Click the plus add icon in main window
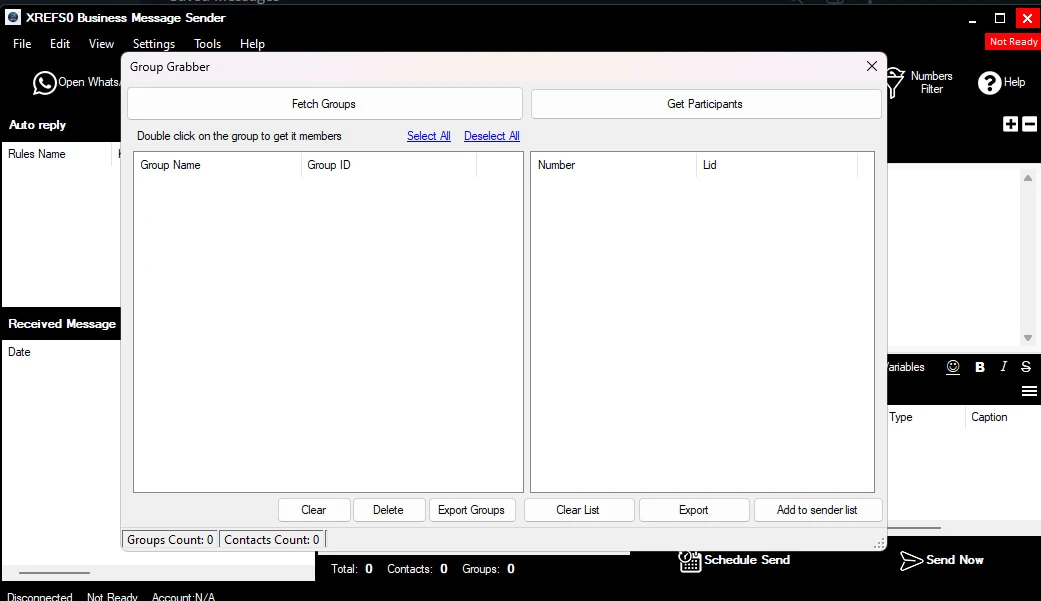Screen dimensions: 1041x601 pyautogui.click(x=1010, y=124)
